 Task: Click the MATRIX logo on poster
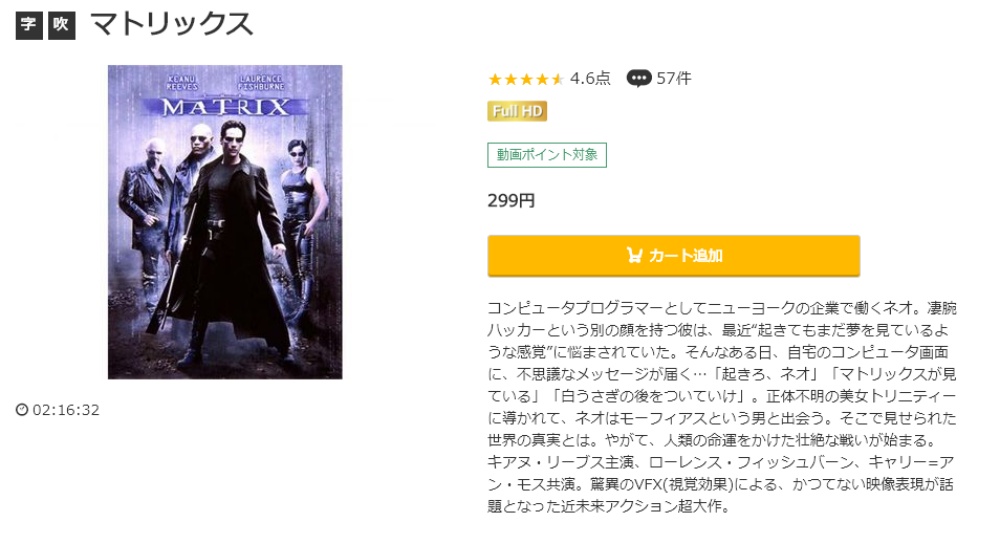pyautogui.click(x=225, y=107)
